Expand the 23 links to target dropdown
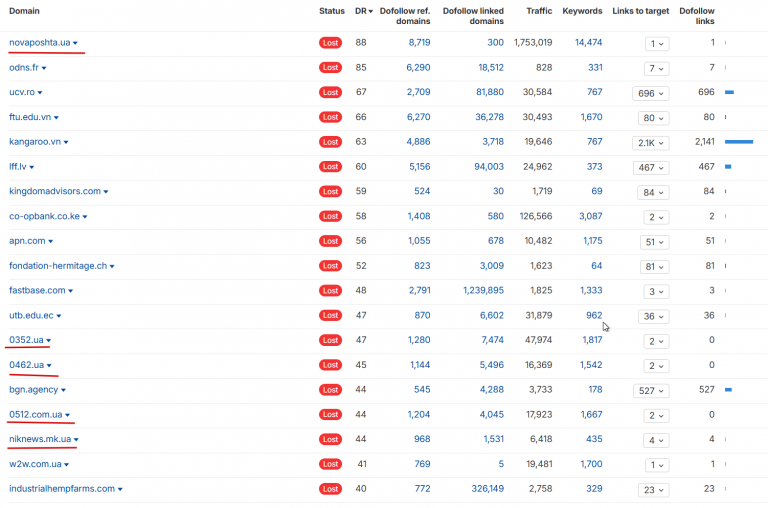This screenshot has height=508, width=768. pos(653,489)
